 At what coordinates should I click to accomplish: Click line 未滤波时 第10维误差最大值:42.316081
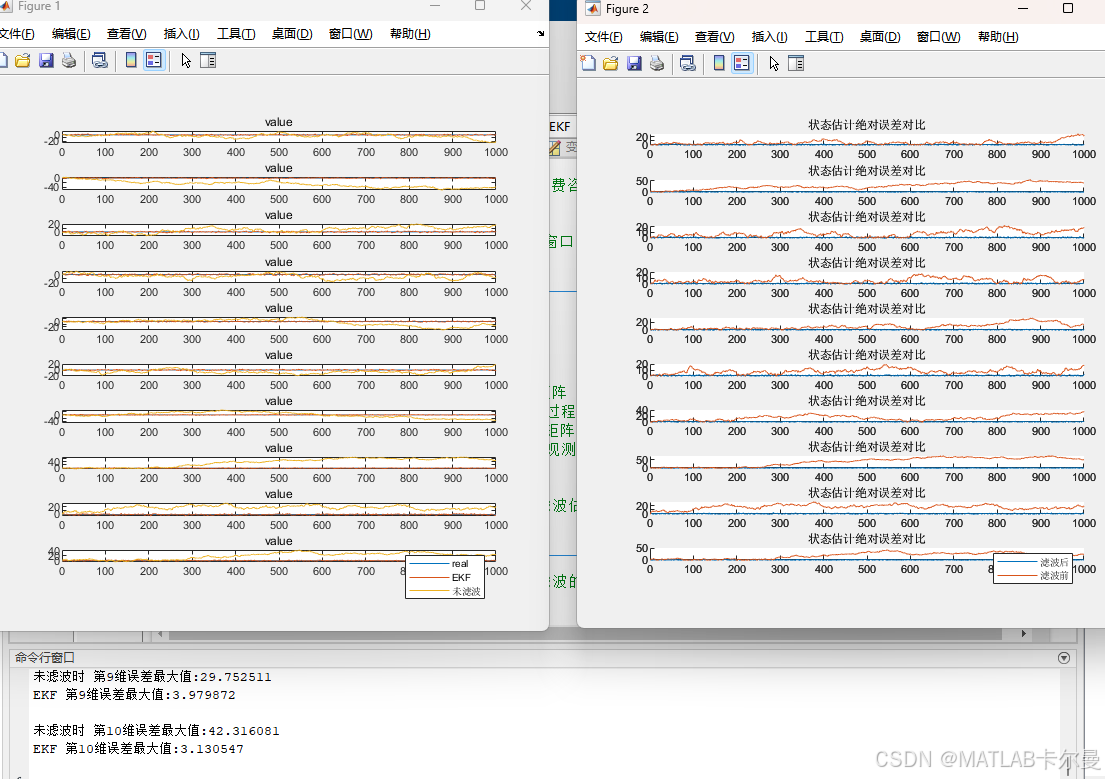(x=156, y=731)
